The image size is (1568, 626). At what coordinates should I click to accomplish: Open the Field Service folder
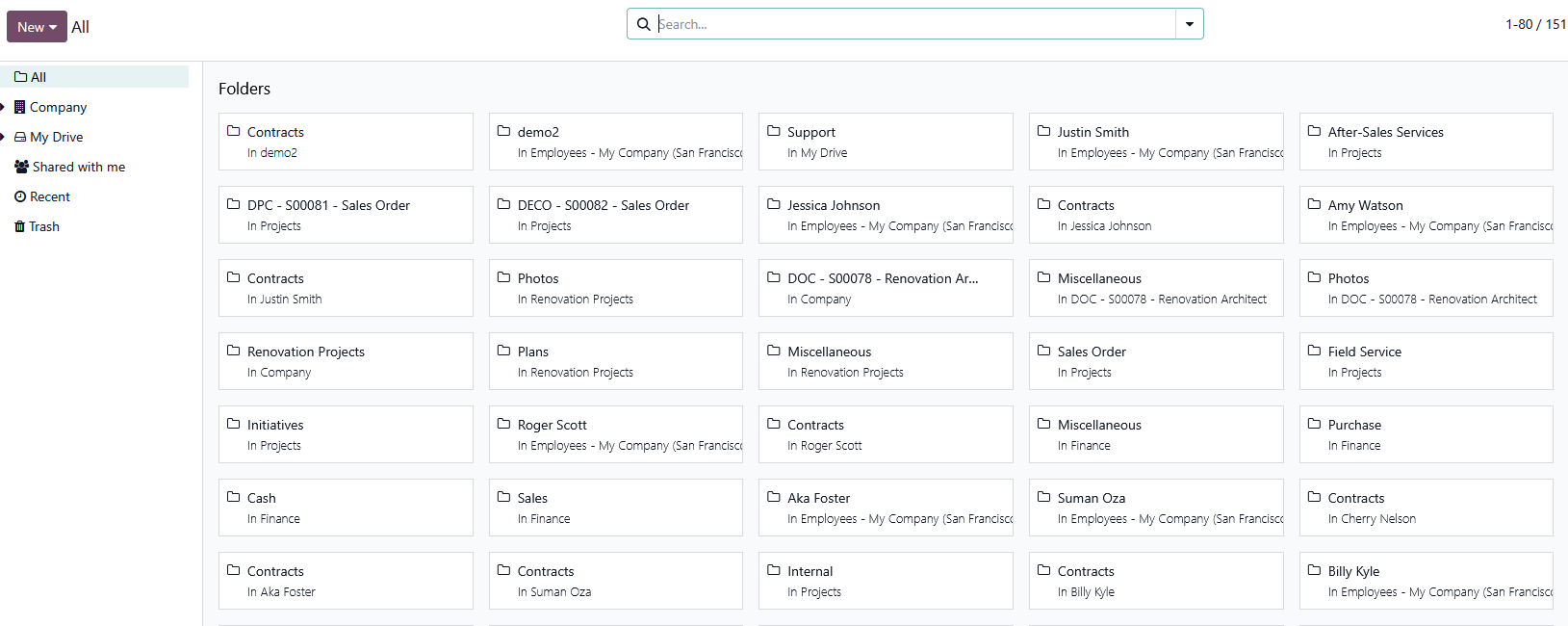click(1425, 361)
